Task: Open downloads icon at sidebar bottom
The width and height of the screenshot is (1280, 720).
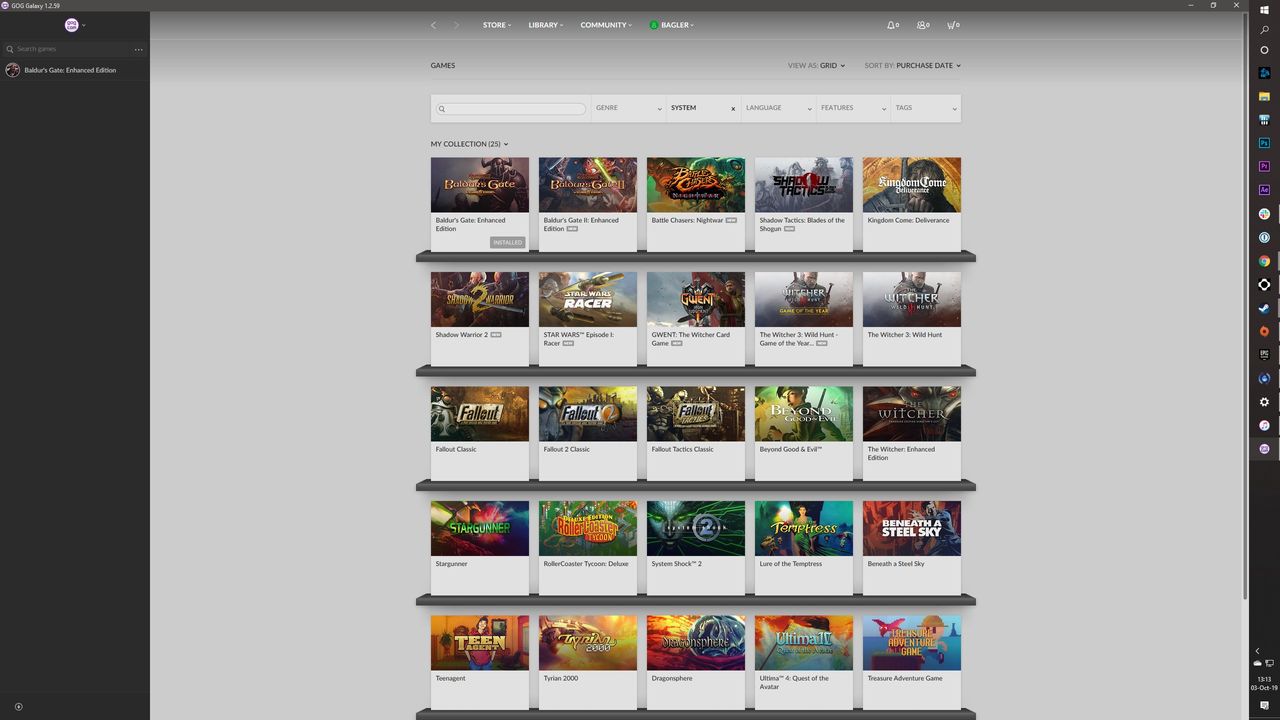Action: [18, 707]
